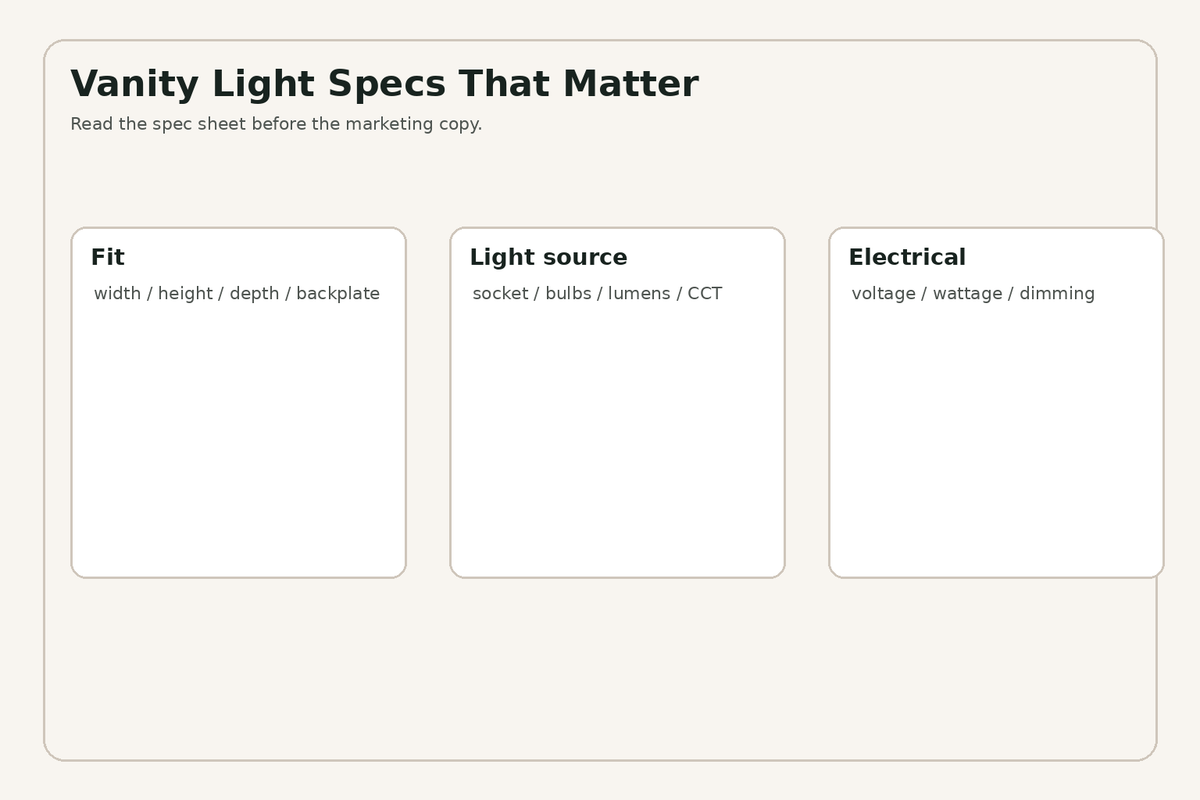Click the voltage spec text
Viewport: 1200px width, 800px height.
coord(883,294)
